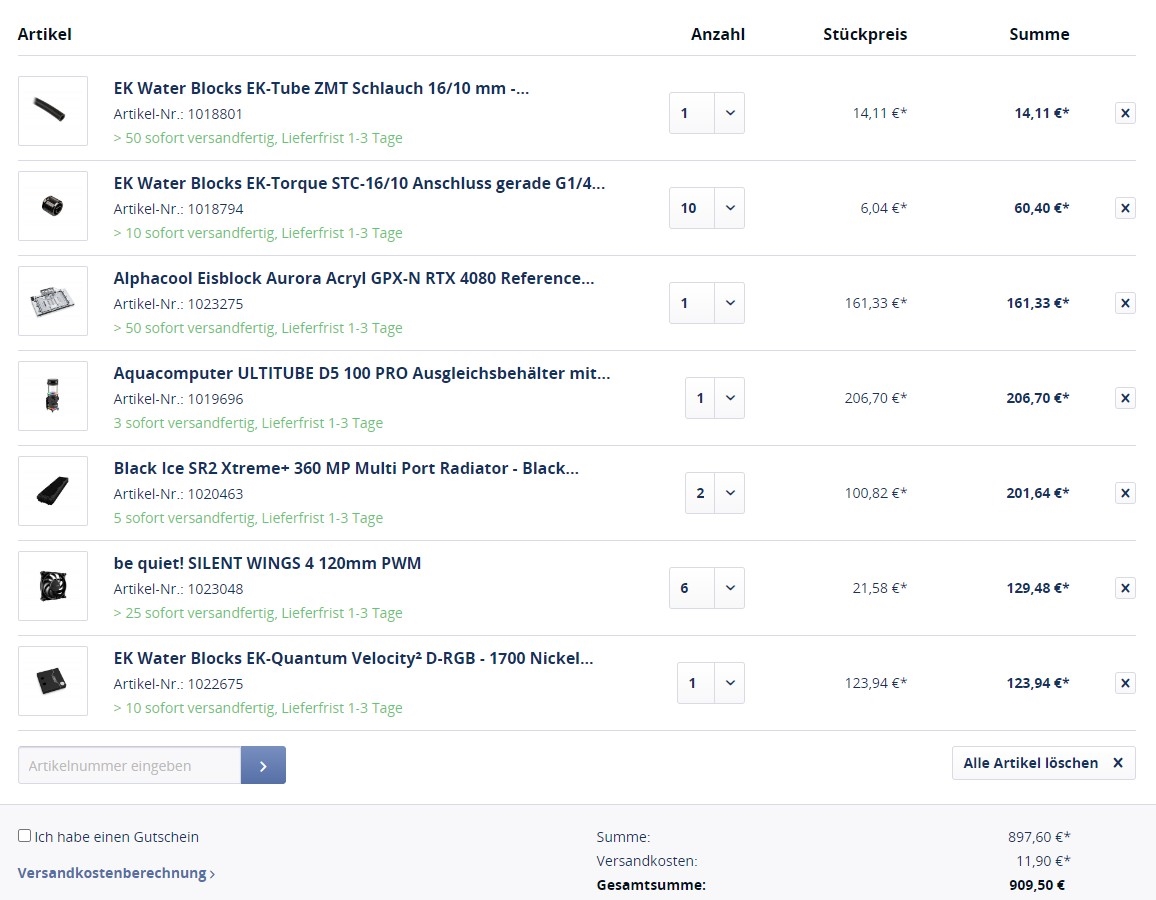Click Artikel-Nr.: 1018801 text
Image resolution: width=1156 pixels, height=900 pixels.
click(x=178, y=114)
